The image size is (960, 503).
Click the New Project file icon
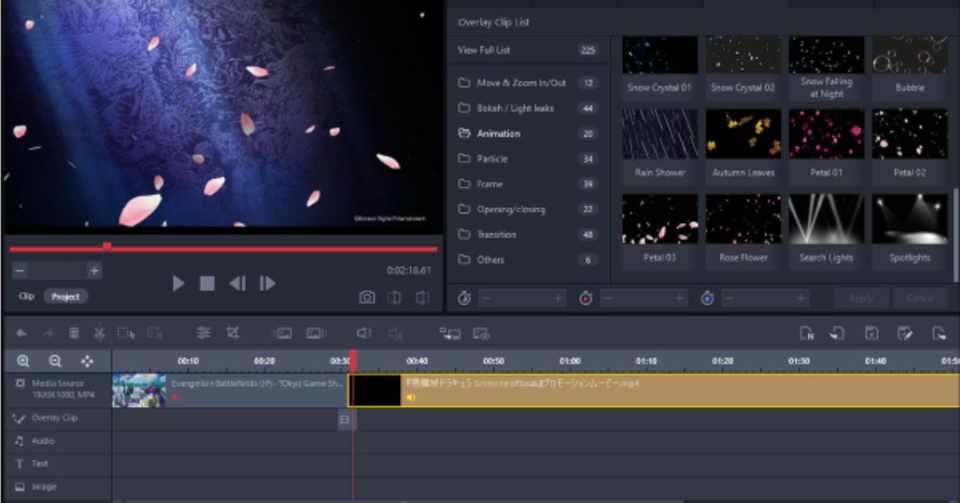pyautogui.click(x=807, y=333)
